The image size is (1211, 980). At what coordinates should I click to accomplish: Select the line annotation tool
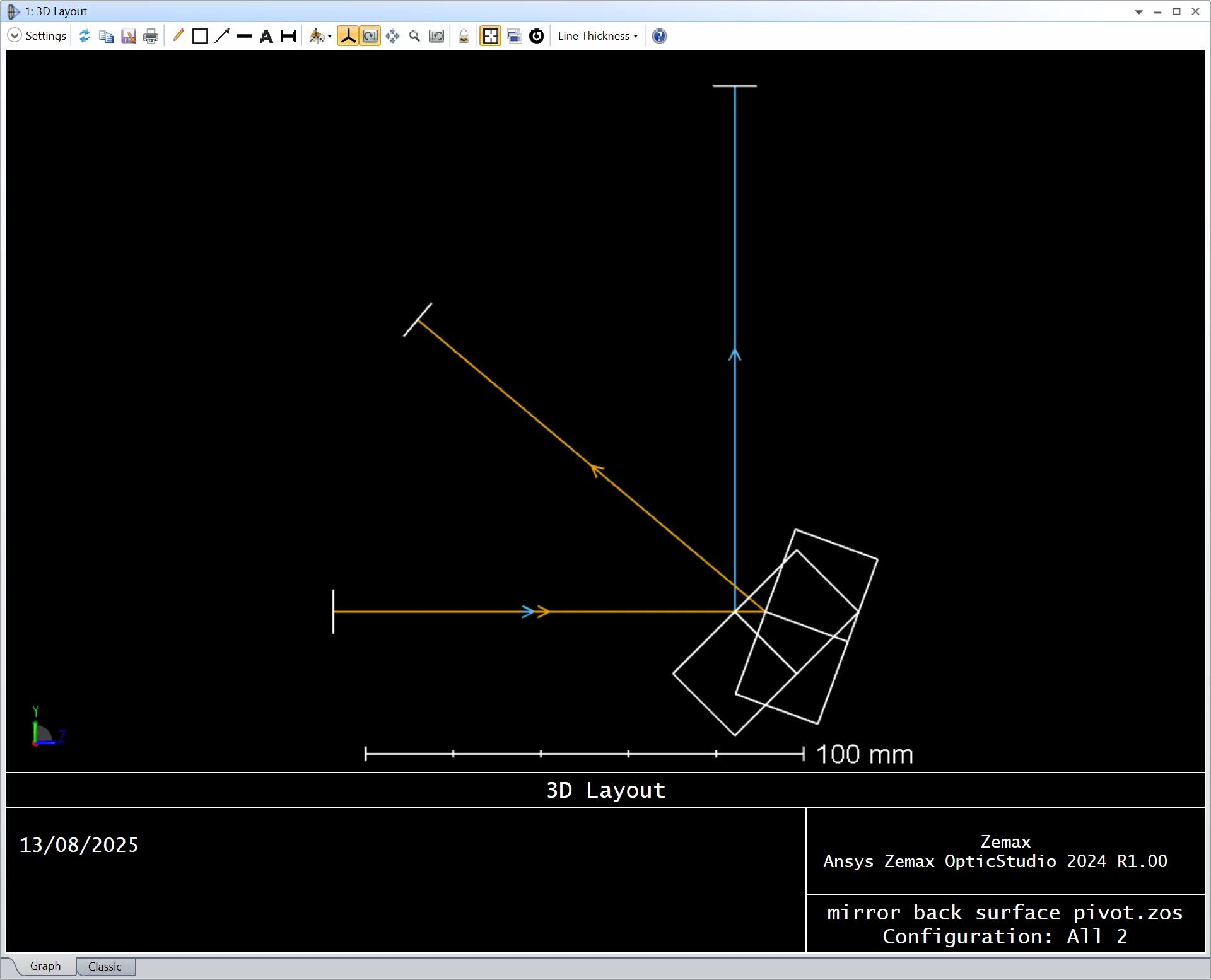[x=244, y=36]
